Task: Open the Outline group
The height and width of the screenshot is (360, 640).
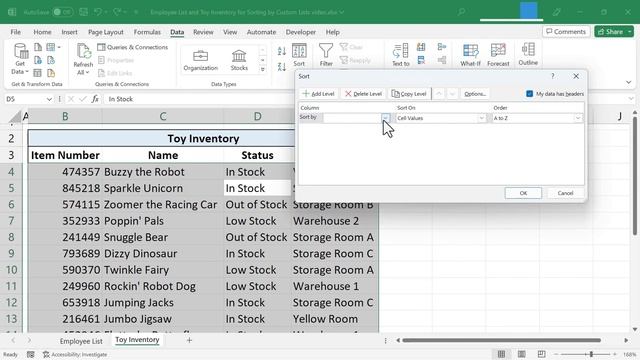Action: (528, 54)
